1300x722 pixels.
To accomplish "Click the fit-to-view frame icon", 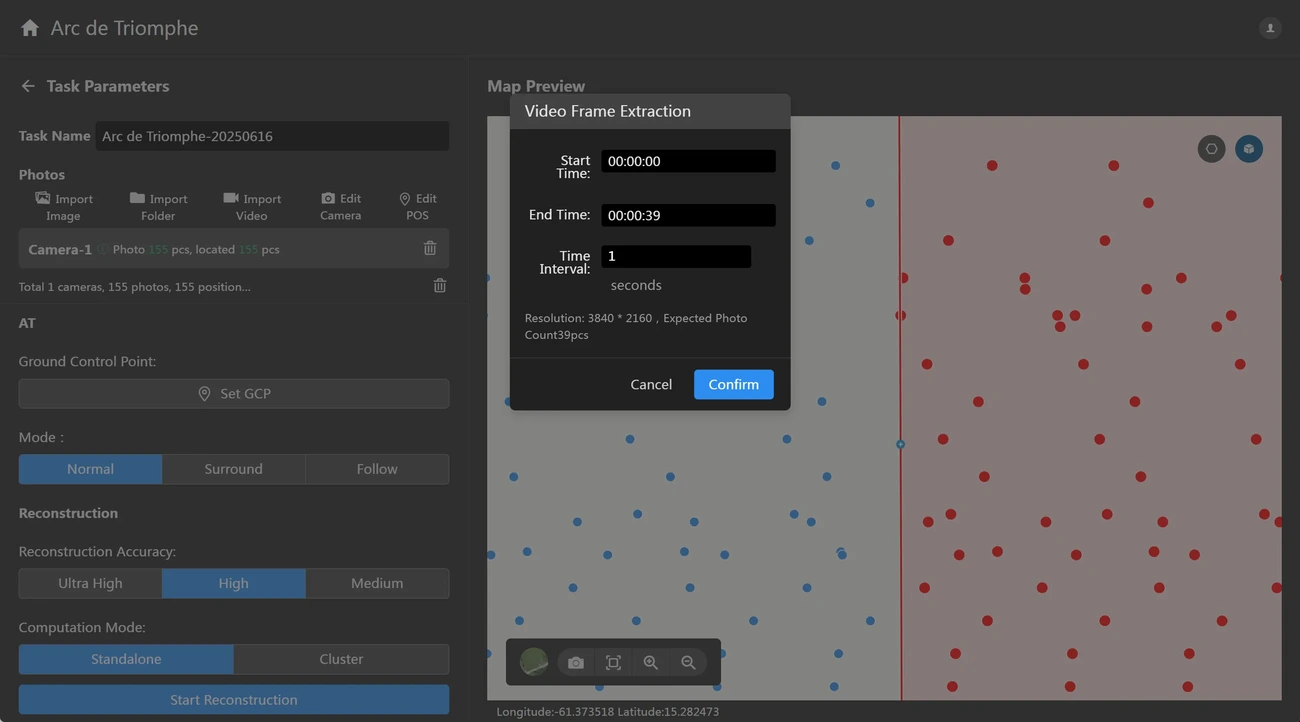I will pyautogui.click(x=613, y=663).
